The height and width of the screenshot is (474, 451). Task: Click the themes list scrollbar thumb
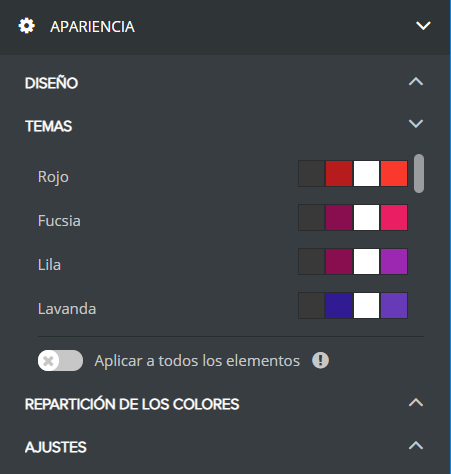419,173
